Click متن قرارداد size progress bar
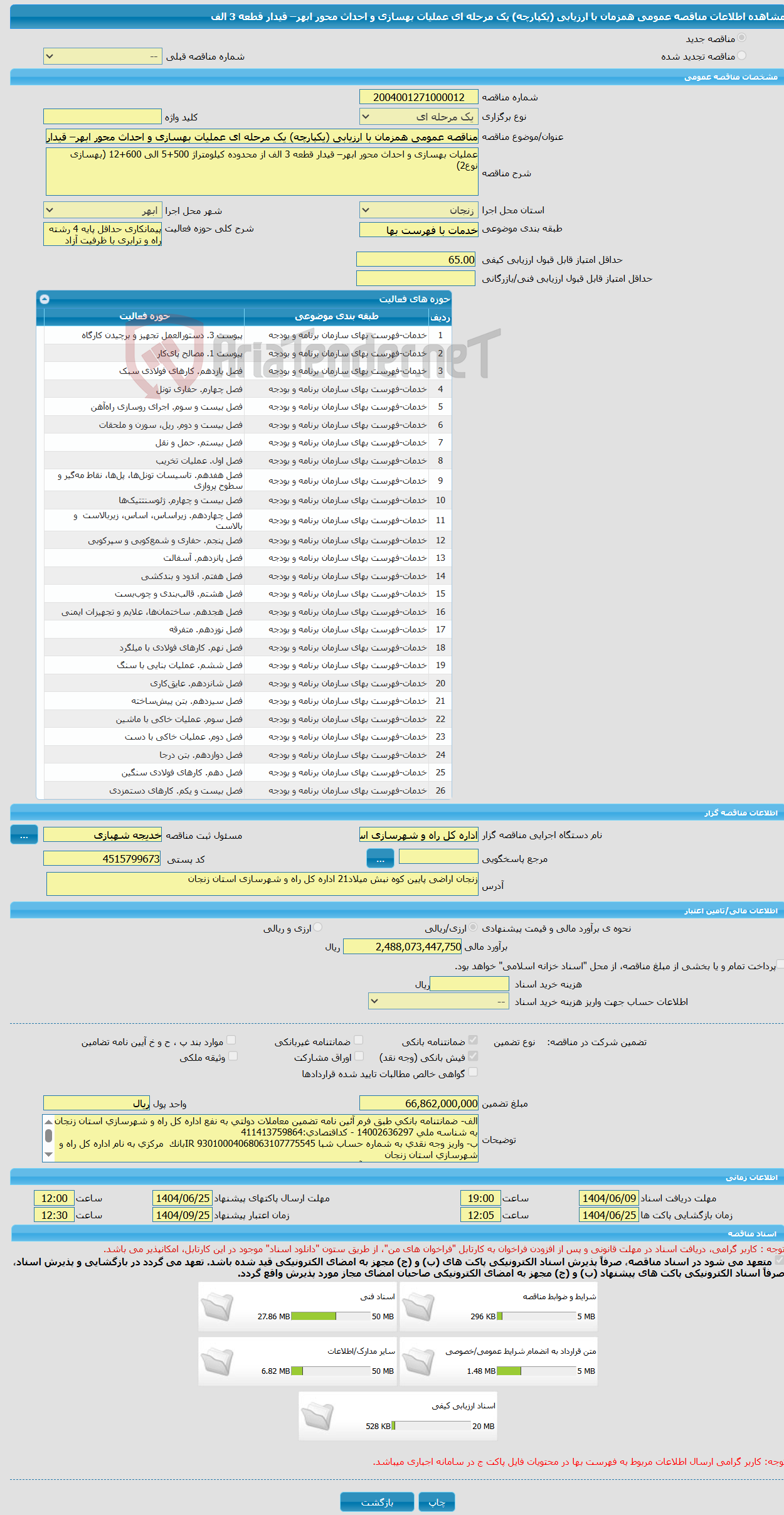This screenshot has height=1515, width=784. [536, 1371]
